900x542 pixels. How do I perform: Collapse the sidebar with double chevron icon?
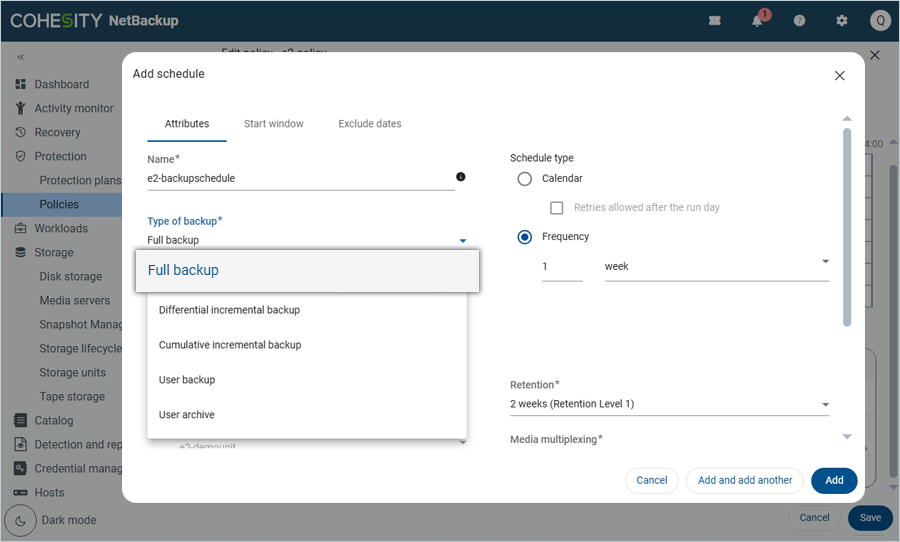tap(20, 58)
